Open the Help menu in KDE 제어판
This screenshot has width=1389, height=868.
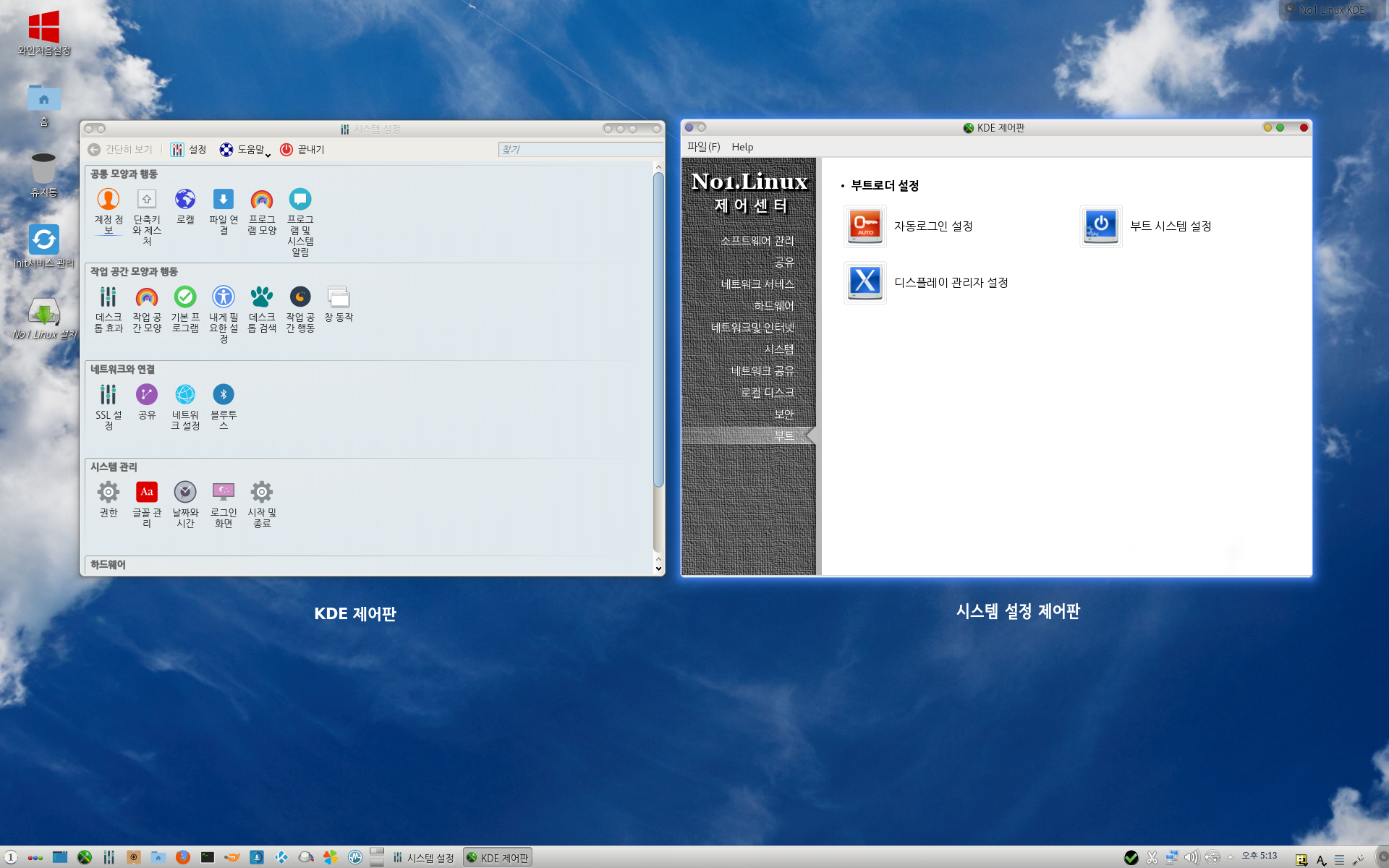(x=742, y=147)
